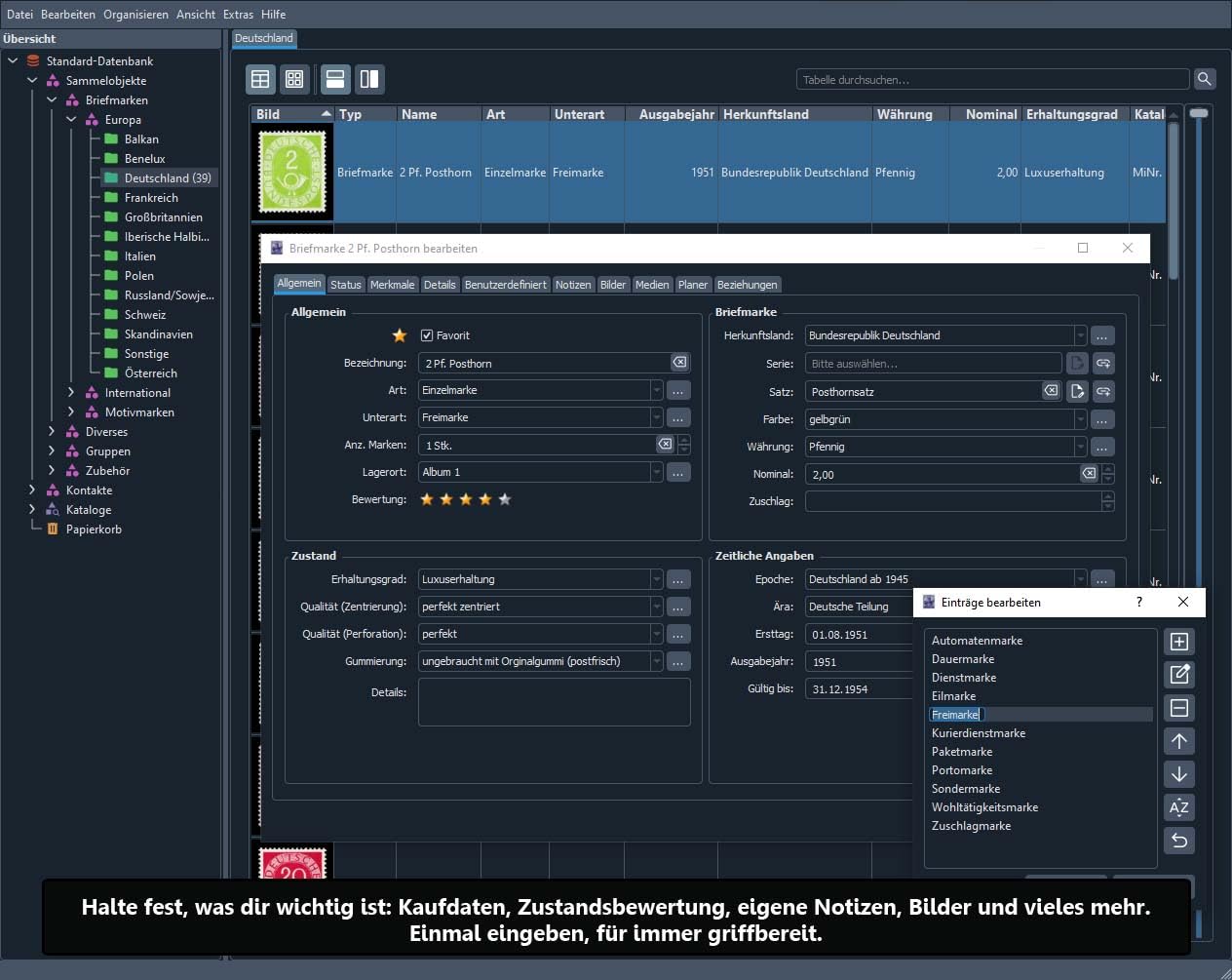Uncheck the Favorit checkbox
1232x980 pixels.
[x=427, y=335]
